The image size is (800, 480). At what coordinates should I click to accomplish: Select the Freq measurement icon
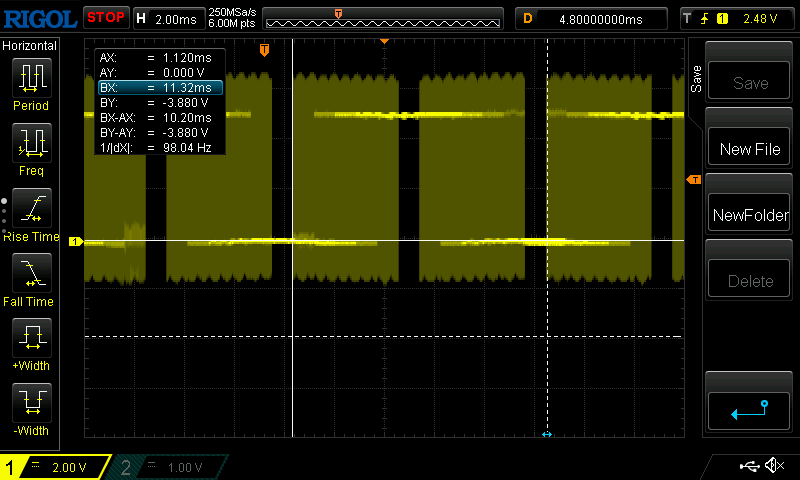tap(31, 142)
